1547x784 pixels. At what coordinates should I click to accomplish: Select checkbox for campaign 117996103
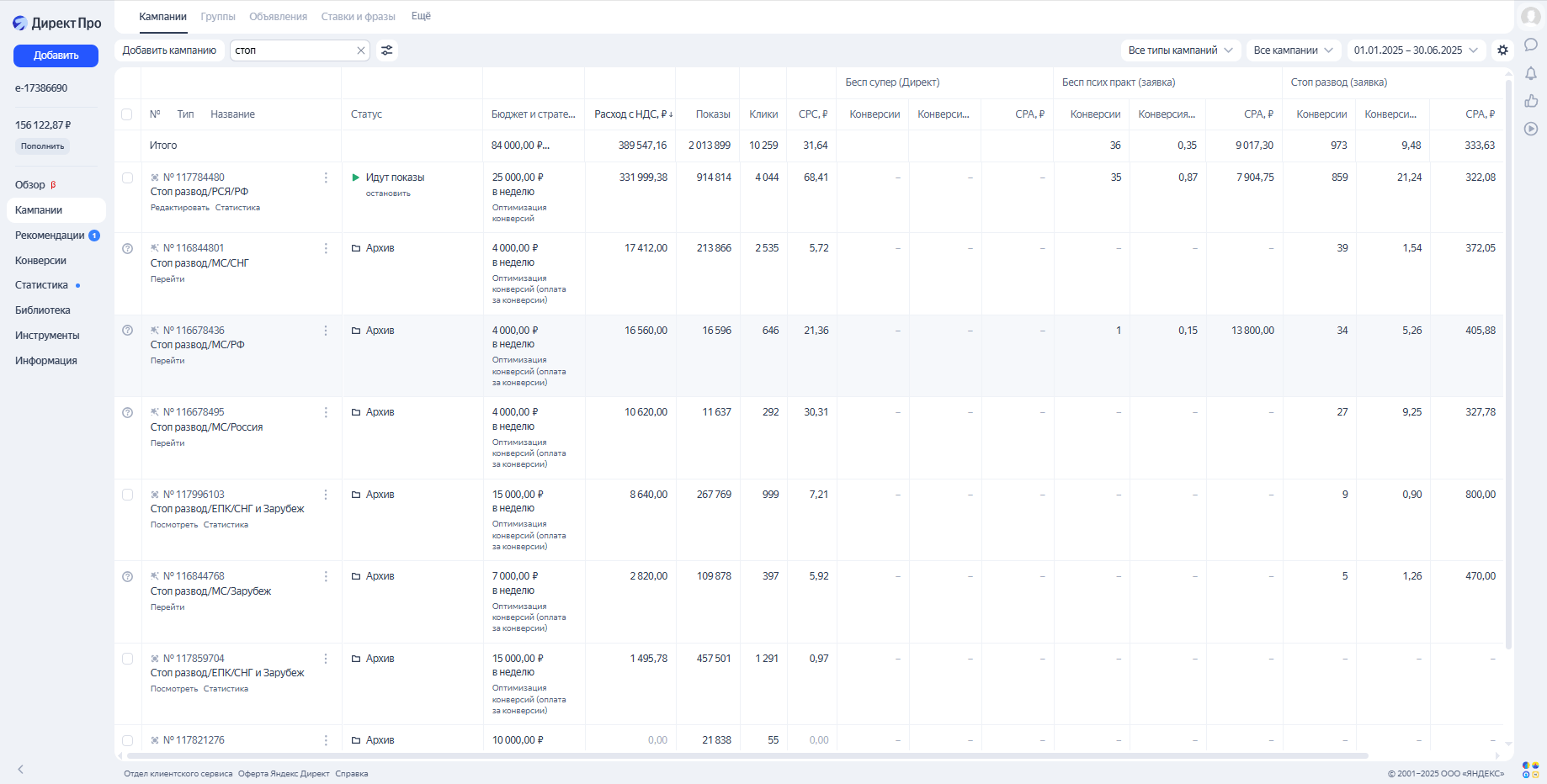click(127, 495)
